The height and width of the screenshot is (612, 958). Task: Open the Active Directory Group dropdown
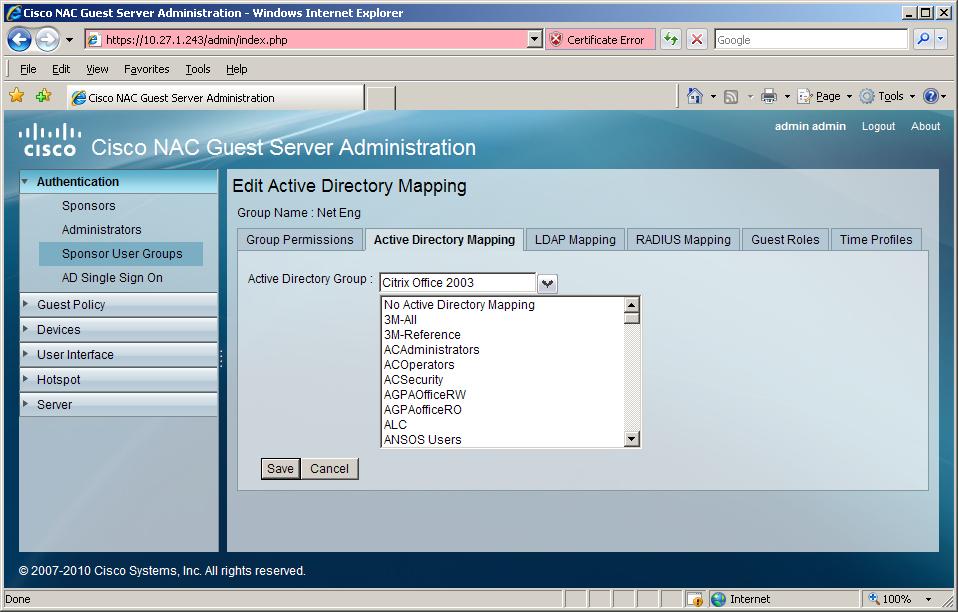[x=546, y=283]
